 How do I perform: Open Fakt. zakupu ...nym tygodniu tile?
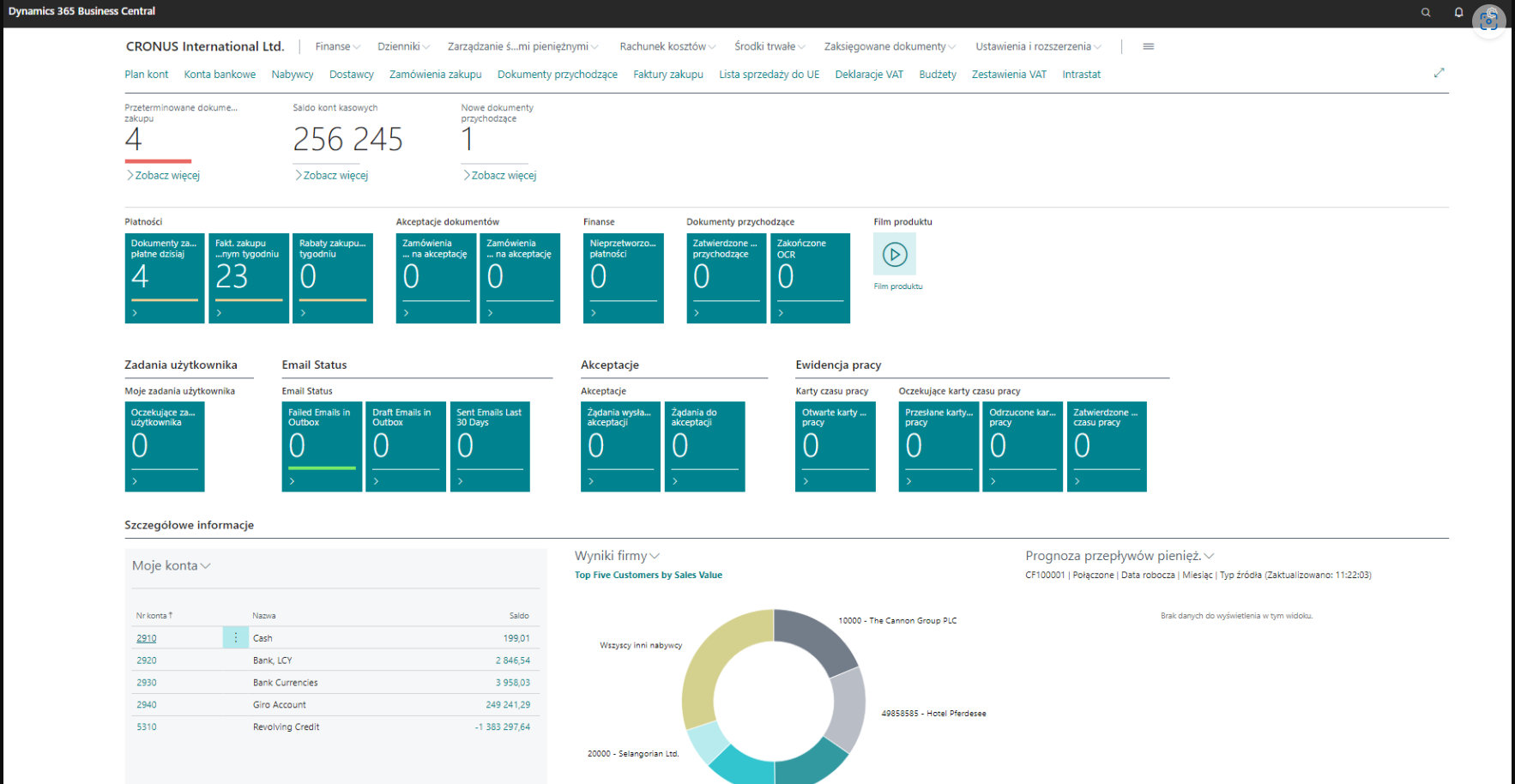click(249, 278)
